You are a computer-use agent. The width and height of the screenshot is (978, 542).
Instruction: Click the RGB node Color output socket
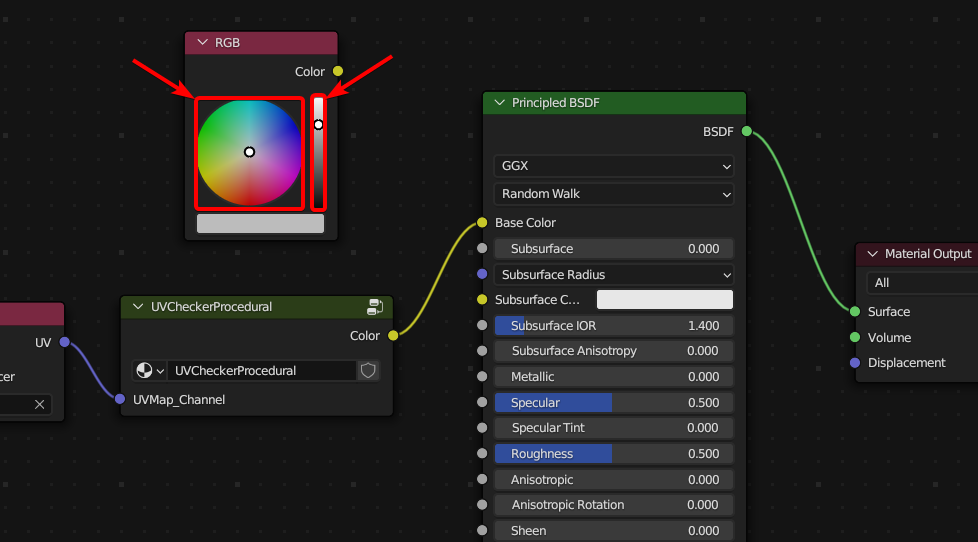(x=338, y=71)
